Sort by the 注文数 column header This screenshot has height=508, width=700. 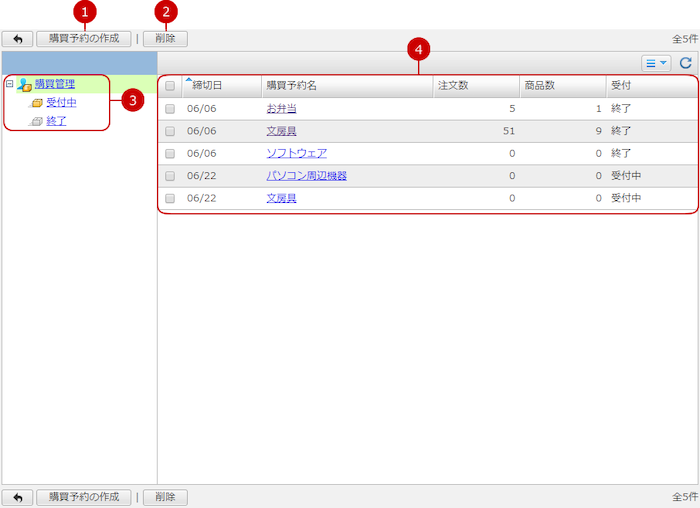click(x=453, y=86)
